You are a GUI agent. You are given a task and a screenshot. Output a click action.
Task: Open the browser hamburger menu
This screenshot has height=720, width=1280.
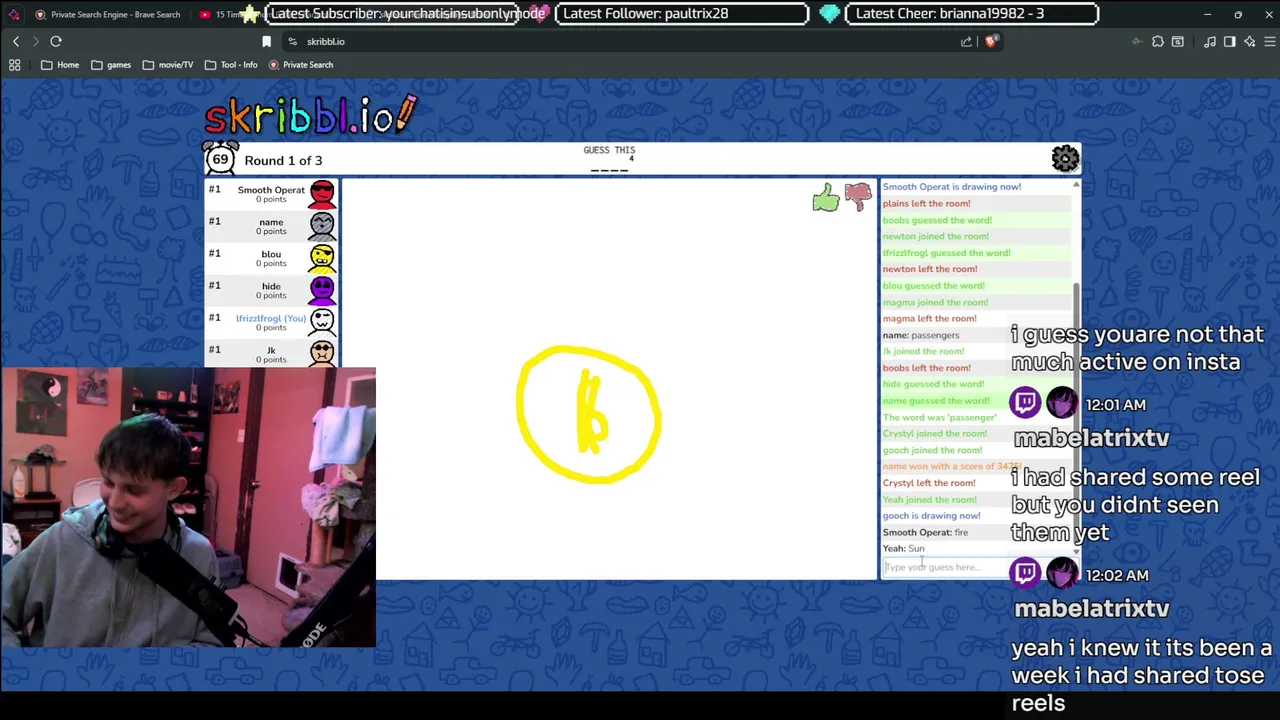click(x=1271, y=41)
